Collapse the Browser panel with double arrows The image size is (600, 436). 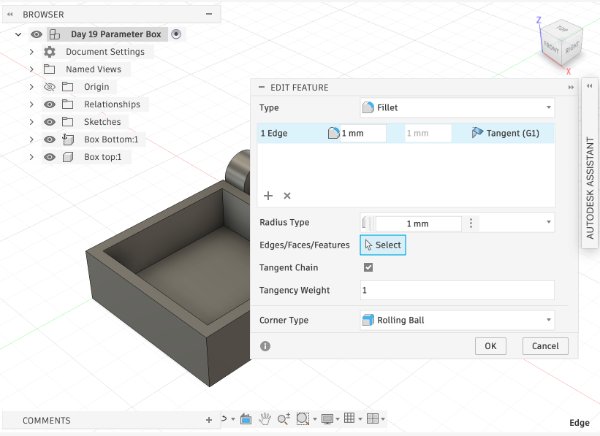(10, 14)
